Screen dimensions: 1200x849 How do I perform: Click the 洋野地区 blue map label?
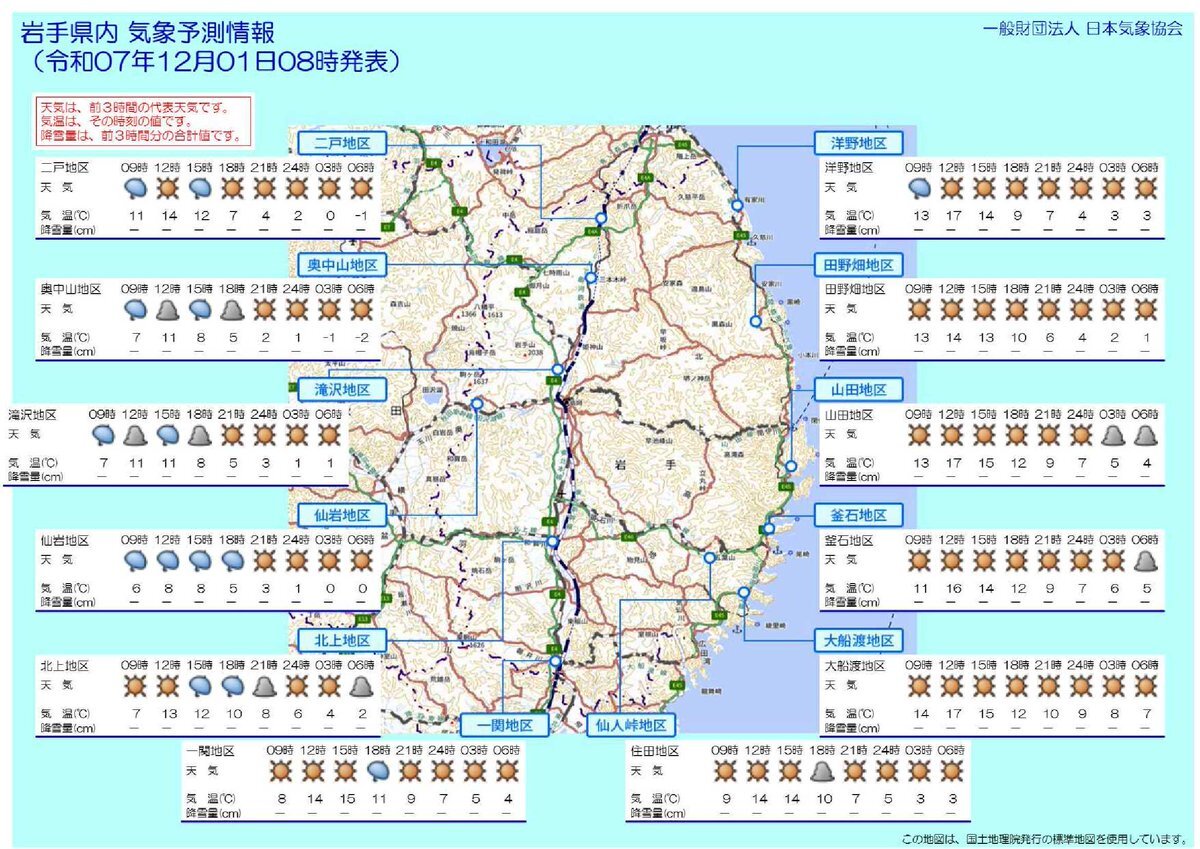pos(858,141)
